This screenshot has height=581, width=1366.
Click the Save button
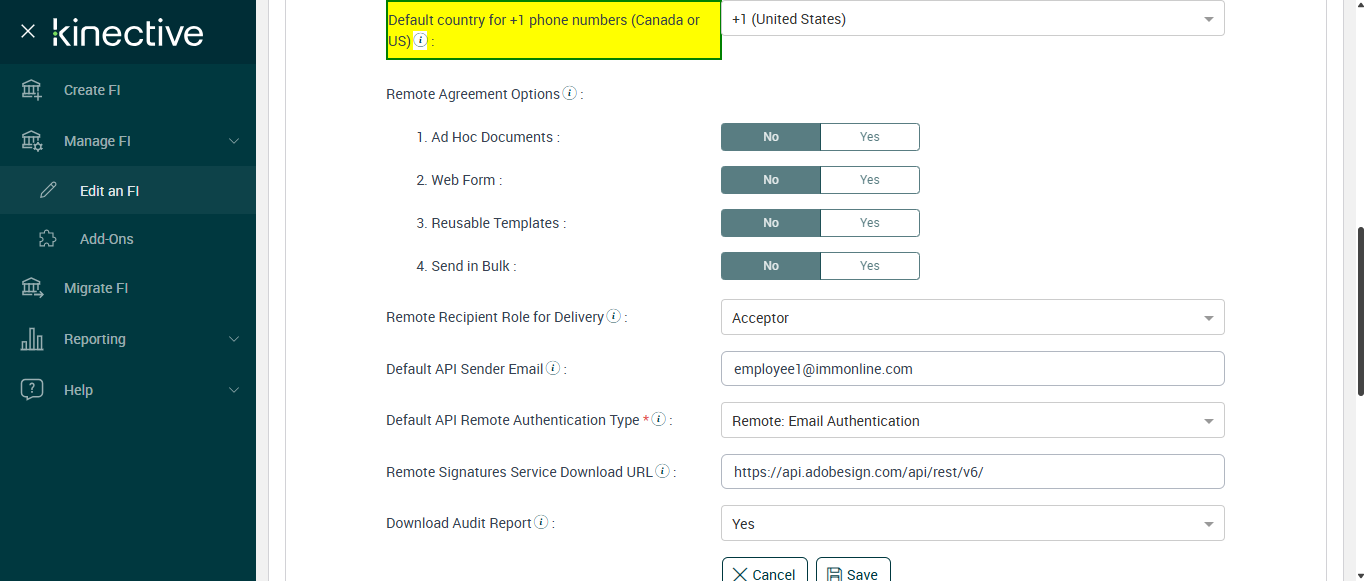tap(853, 573)
